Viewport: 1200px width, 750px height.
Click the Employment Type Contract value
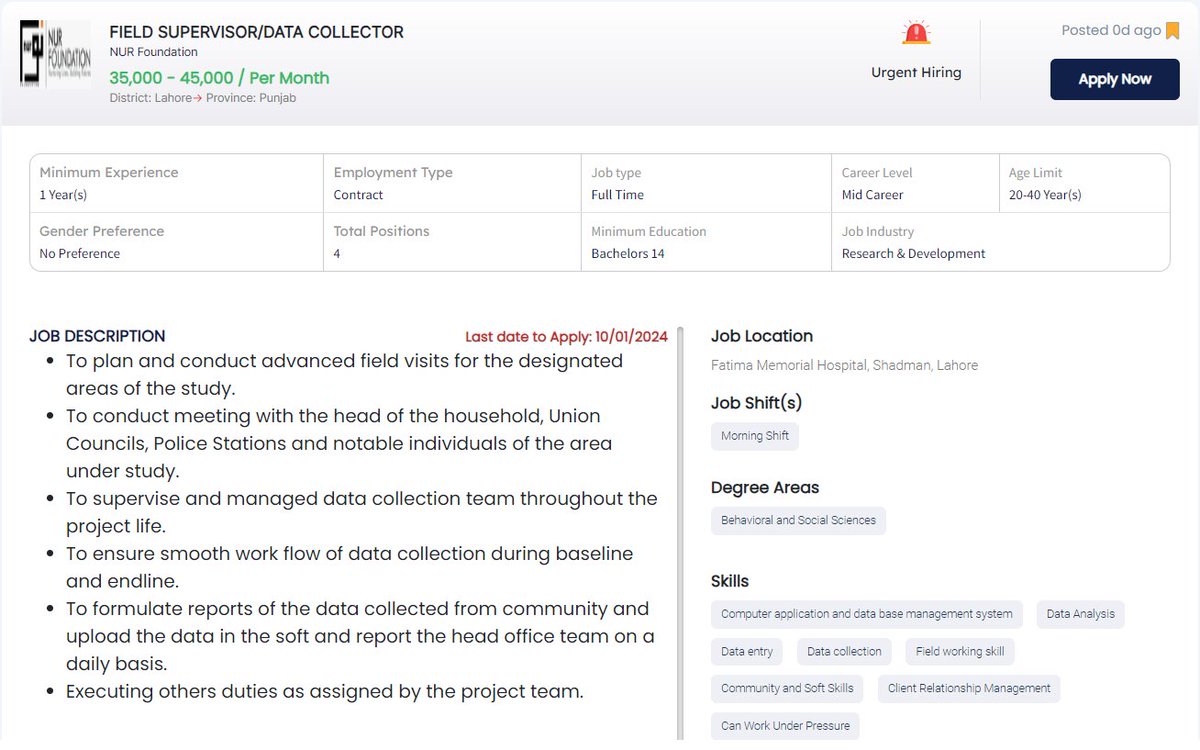tap(358, 195)
